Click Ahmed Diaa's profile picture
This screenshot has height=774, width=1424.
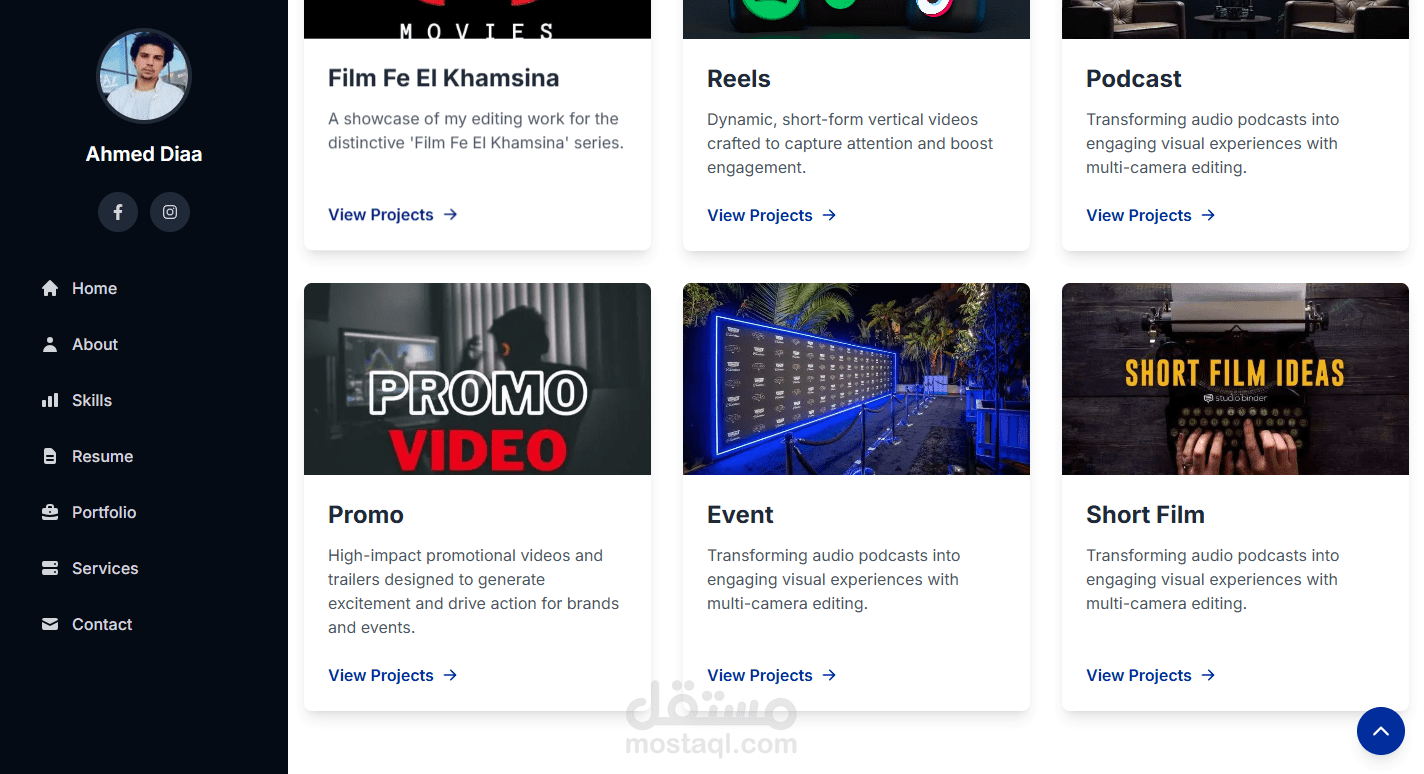[144, 76]
